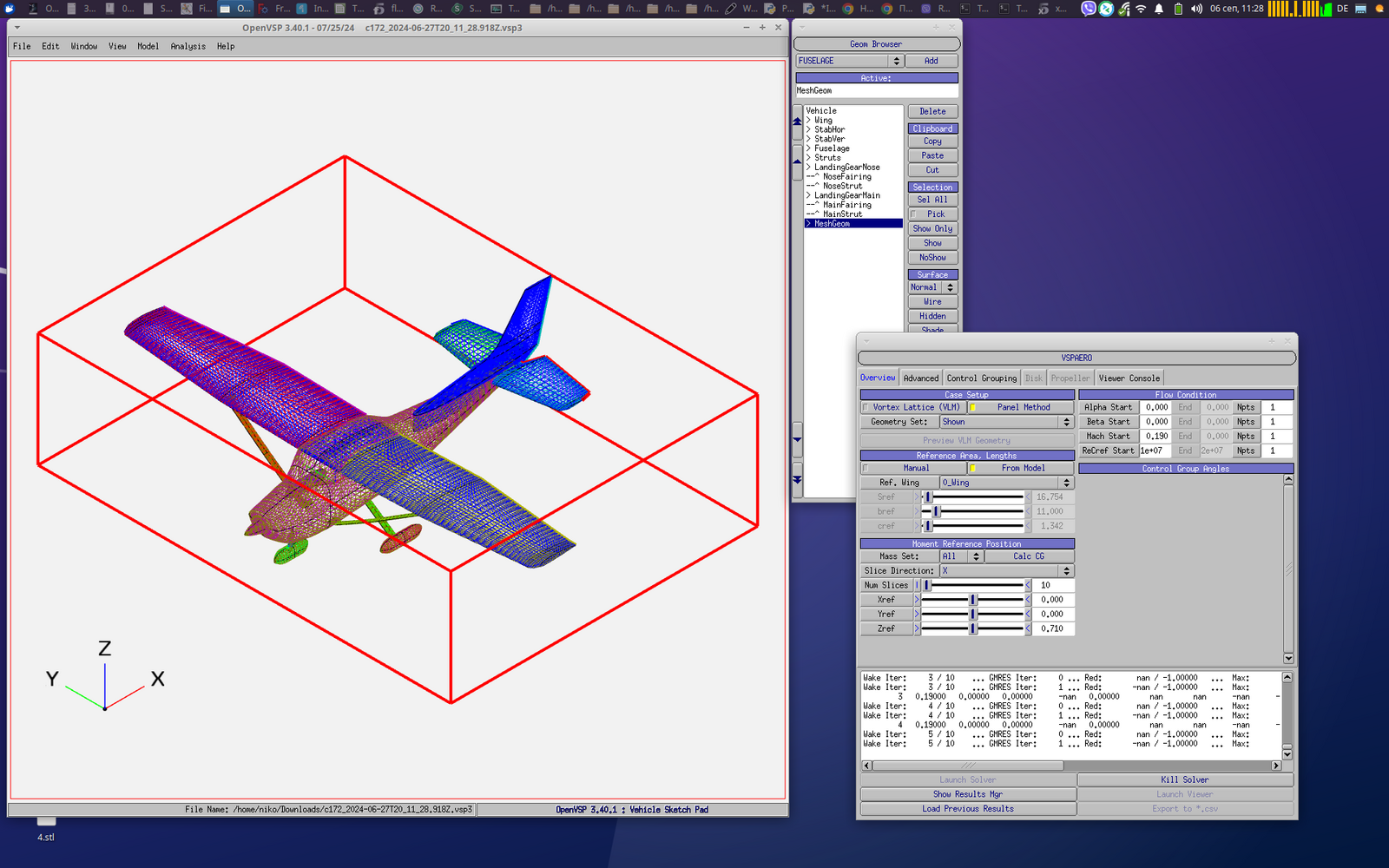Screen dimensions: 1389x868
Task: Click Load Previous Results
Action: click(x=968, y=809)
